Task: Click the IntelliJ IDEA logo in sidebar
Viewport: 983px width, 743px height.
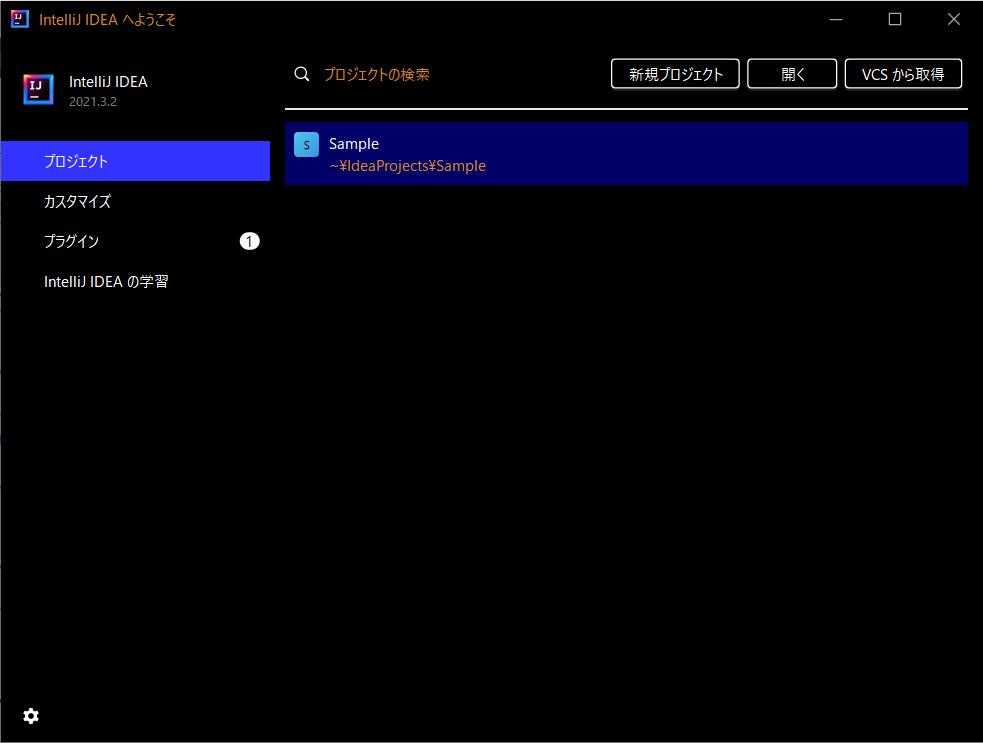Action: pyautogui.click(x=39, y=89)
